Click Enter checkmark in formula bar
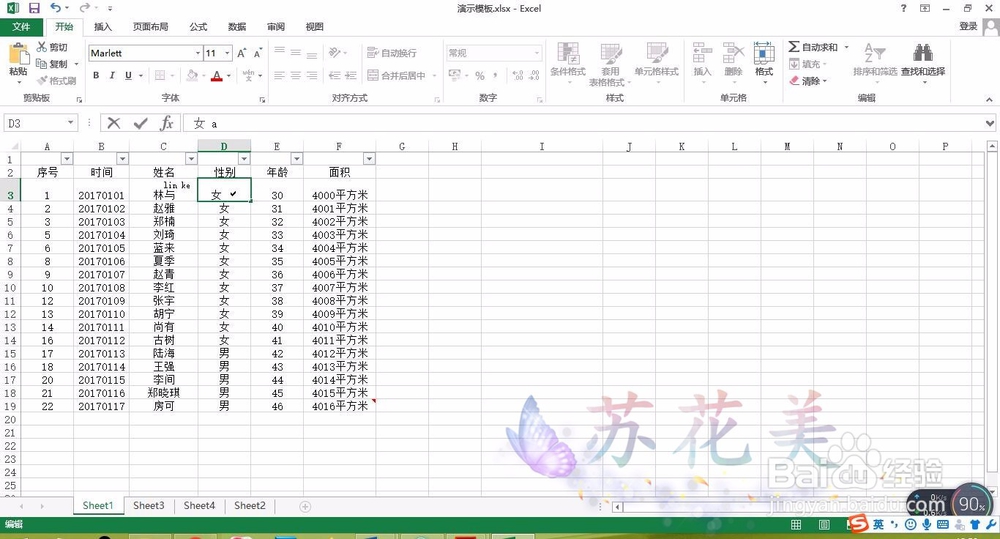This screenshot has height=539, width=1000. pyautogui.click(x=141, y=123)
